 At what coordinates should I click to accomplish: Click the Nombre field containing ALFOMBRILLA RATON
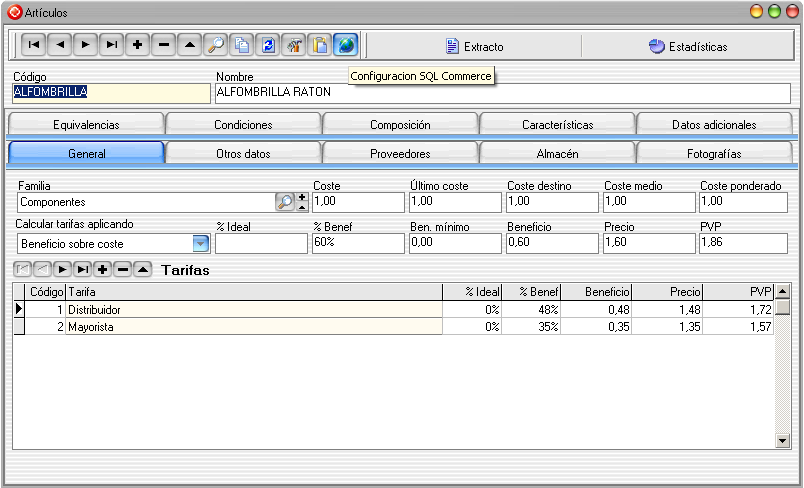502,92
